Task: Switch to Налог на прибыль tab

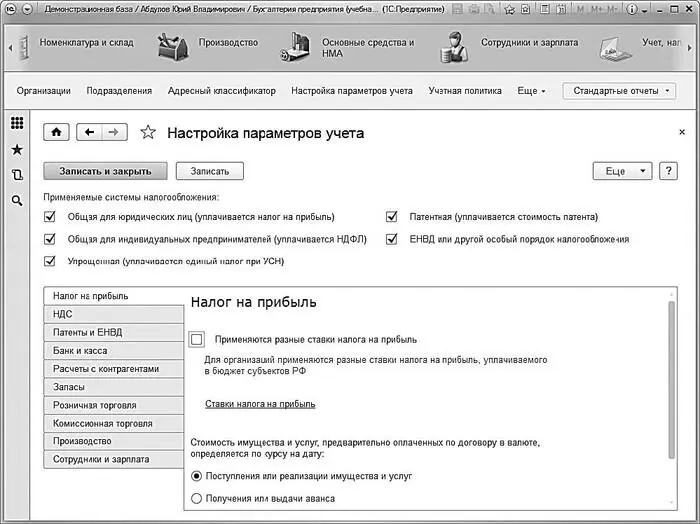Action: 114,296
